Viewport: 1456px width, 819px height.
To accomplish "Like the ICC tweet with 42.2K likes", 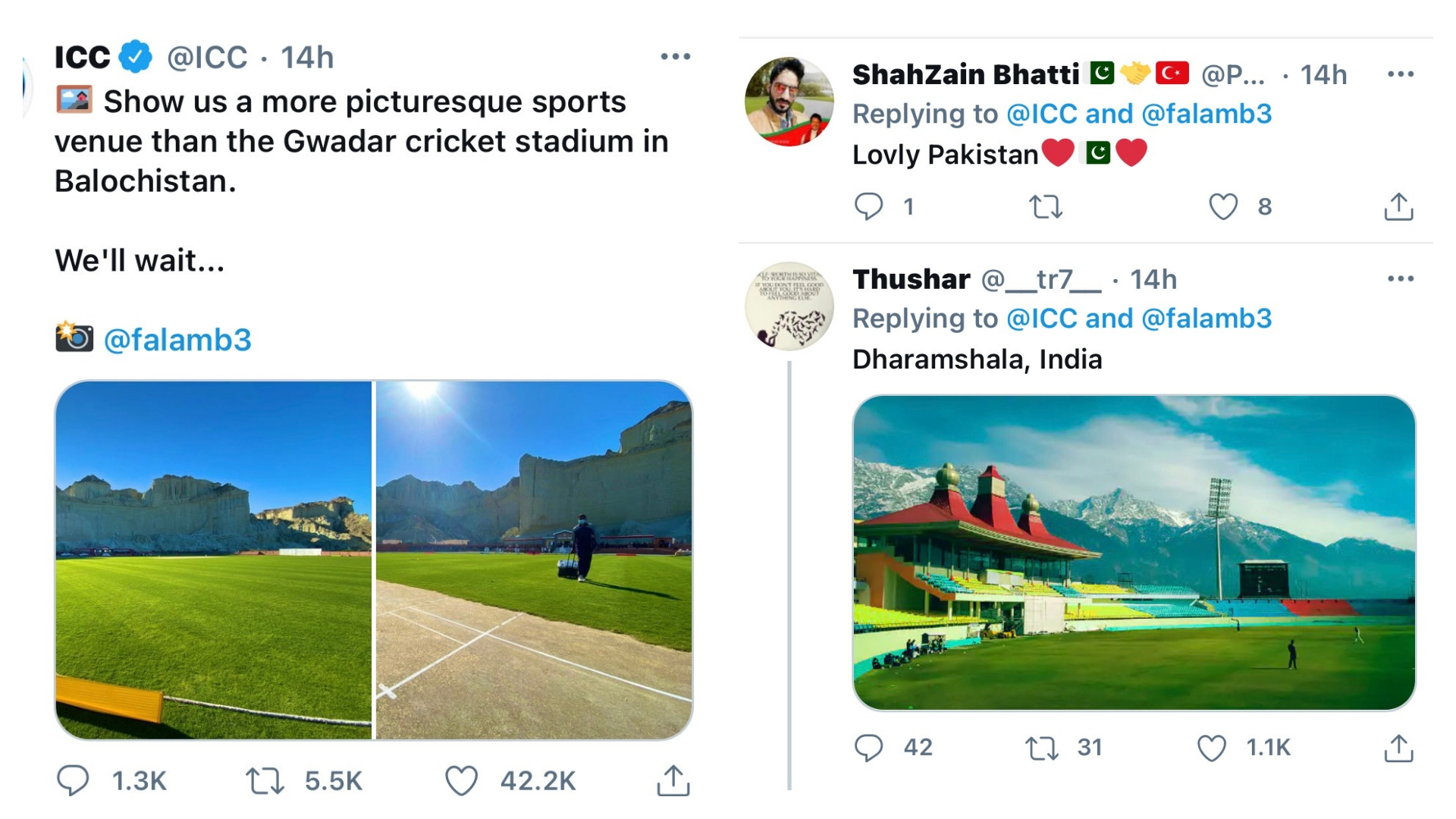I will (461, 780).
